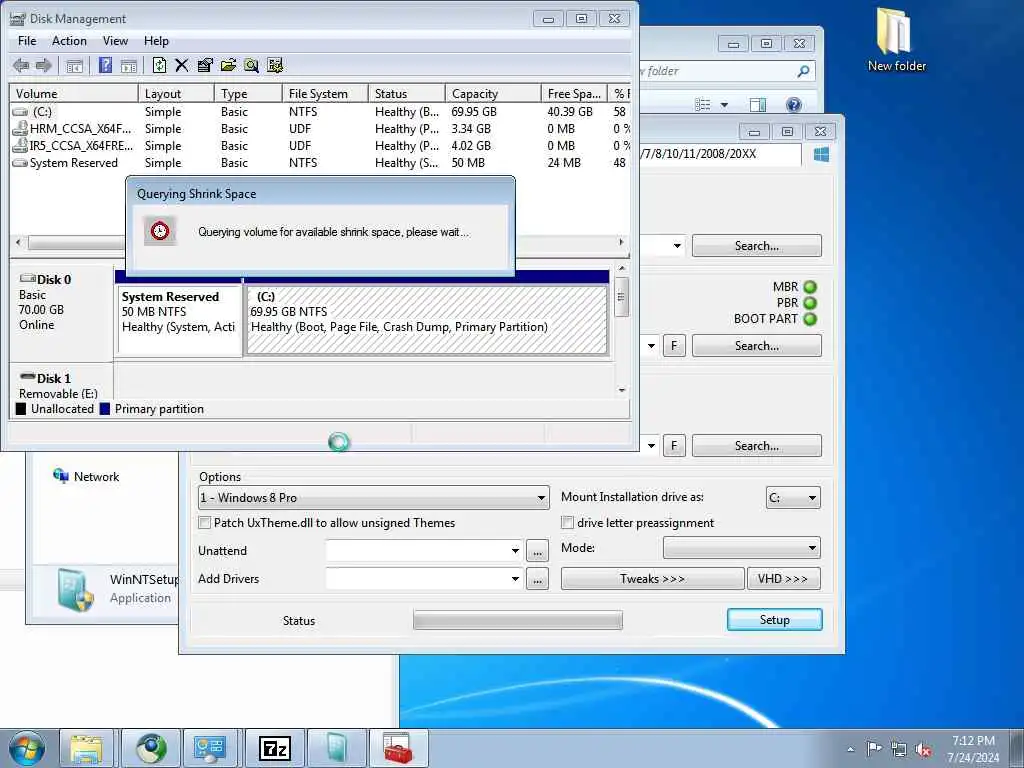Select the C: 69.95 GB partition block

point(427,320)
